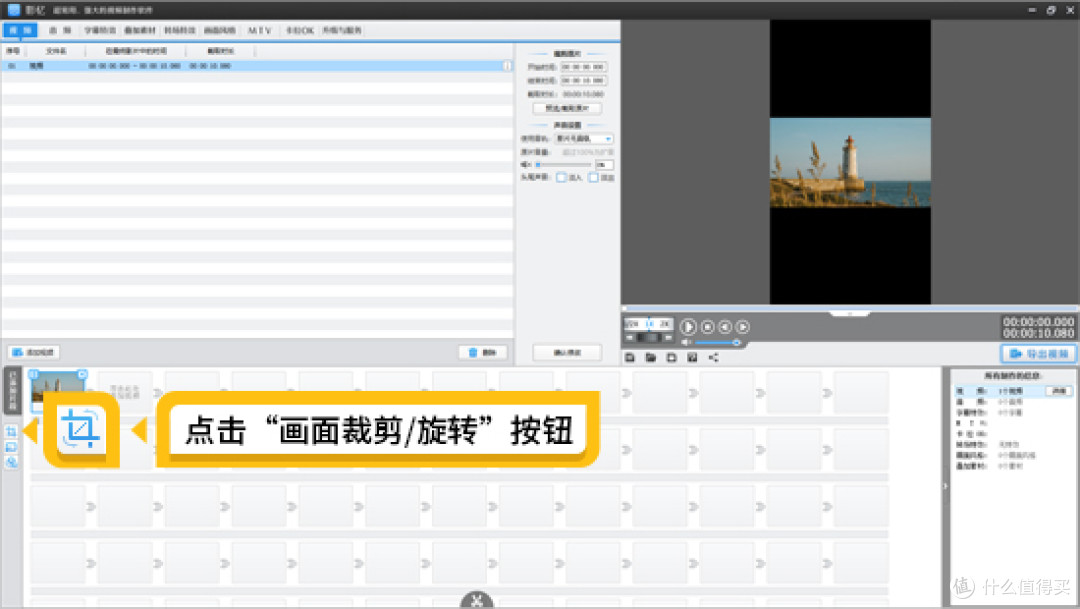Viewport: 1080px width, 609px height.
Task: Adjust the player volume slider
Action: tap(718, 342)
